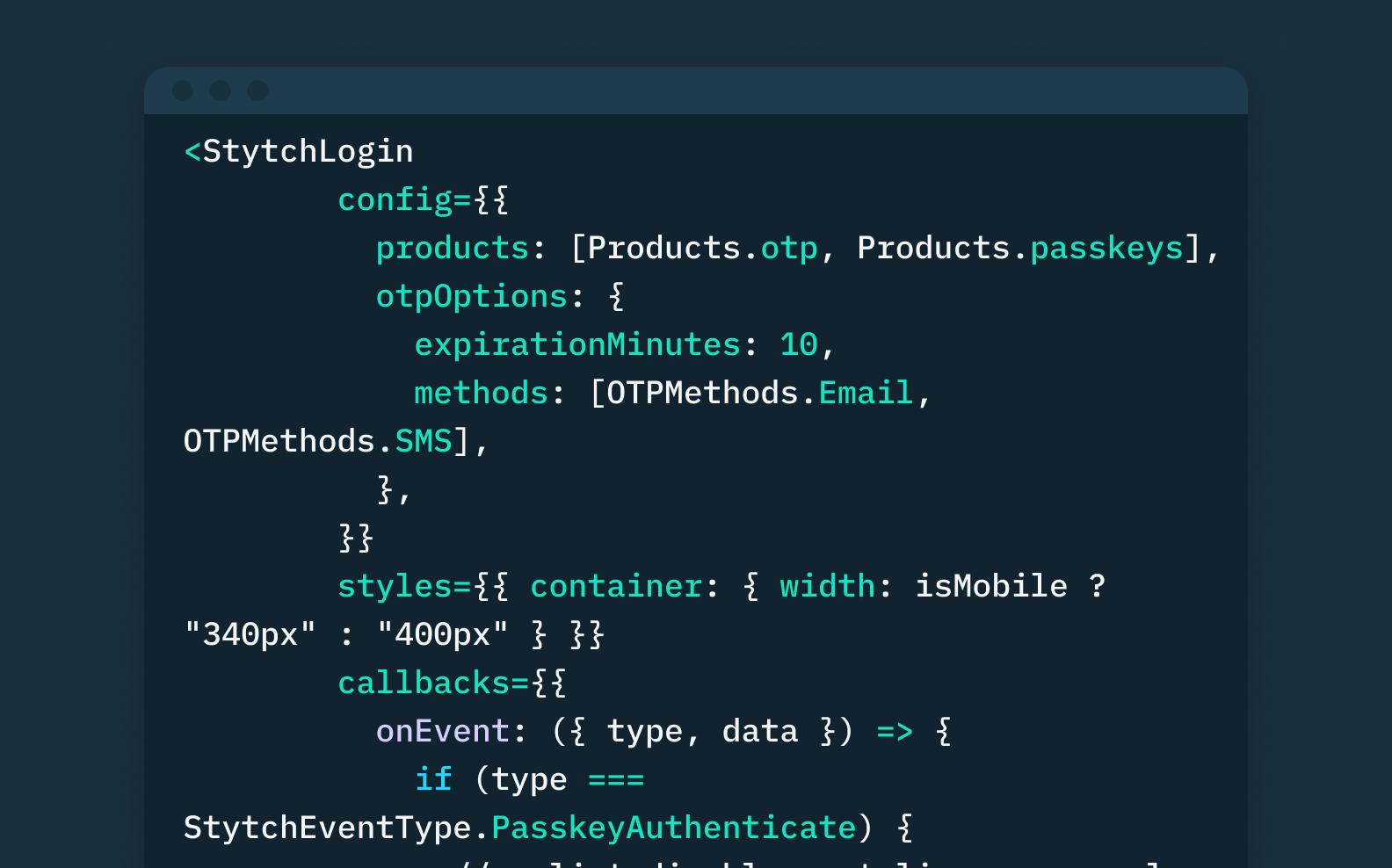
Task: Click the "expirationMinutes" property key
Action: click(578, 344)
